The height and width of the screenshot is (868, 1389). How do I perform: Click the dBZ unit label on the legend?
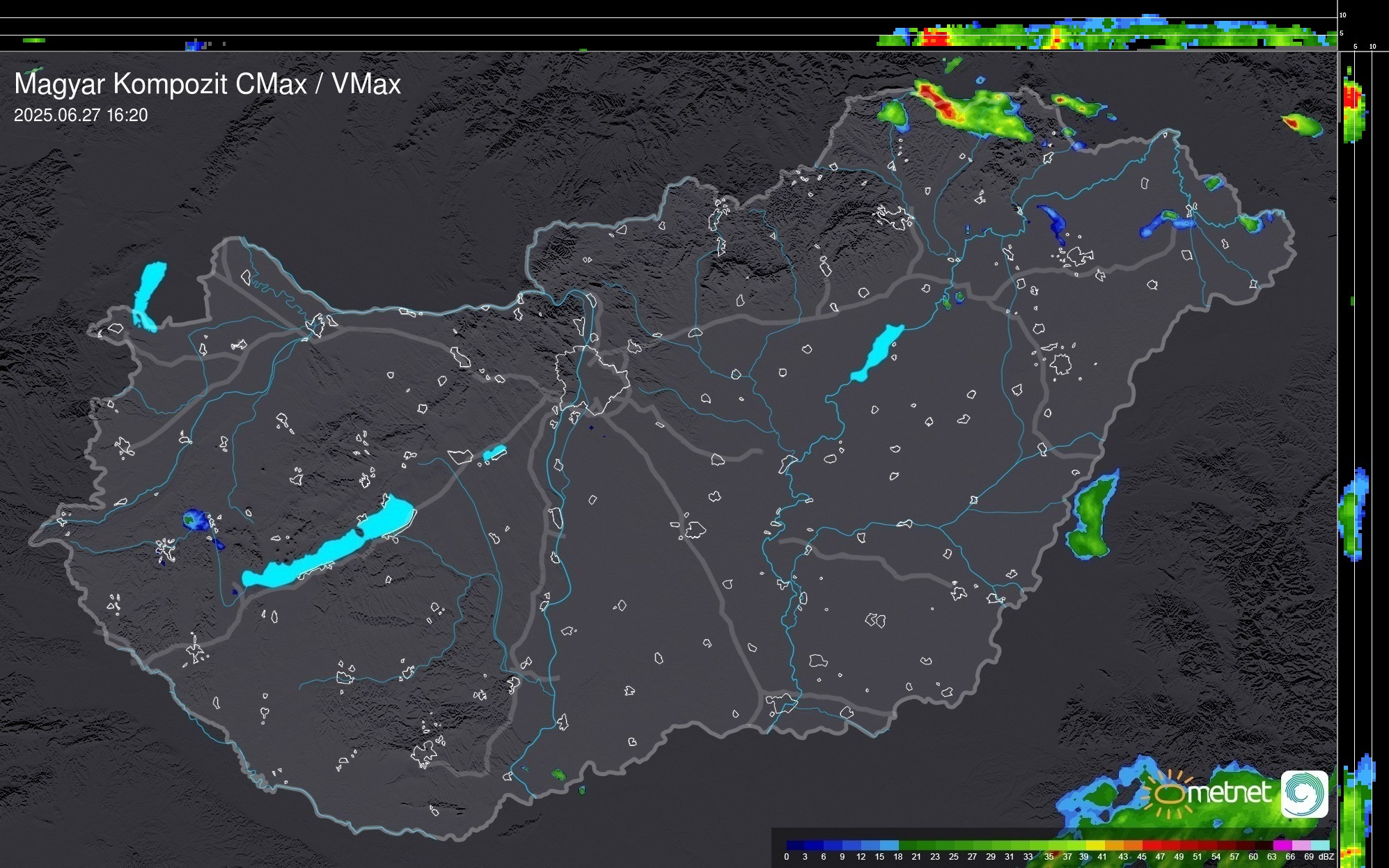tap(1326, 857)
